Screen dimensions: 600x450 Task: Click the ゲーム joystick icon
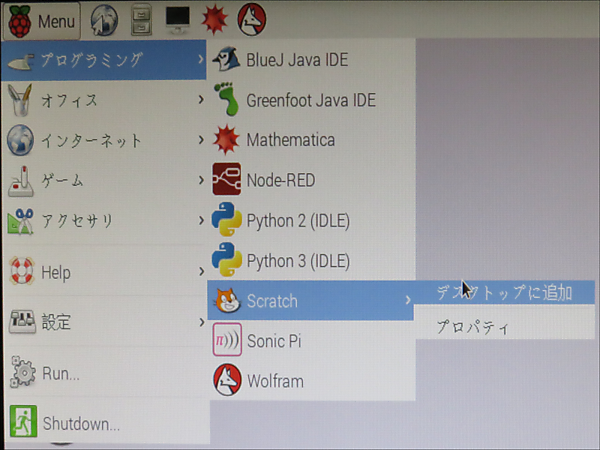click(21, 181)
